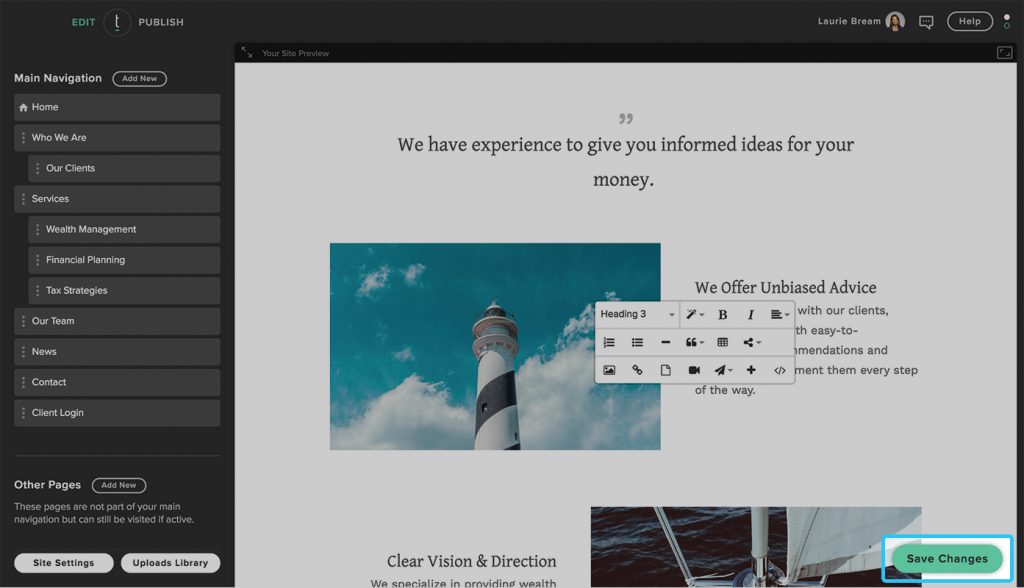1024x588 pixels.
Task: Toggle bold formatting in editor toolbar
Action: (x=722, y=315)
